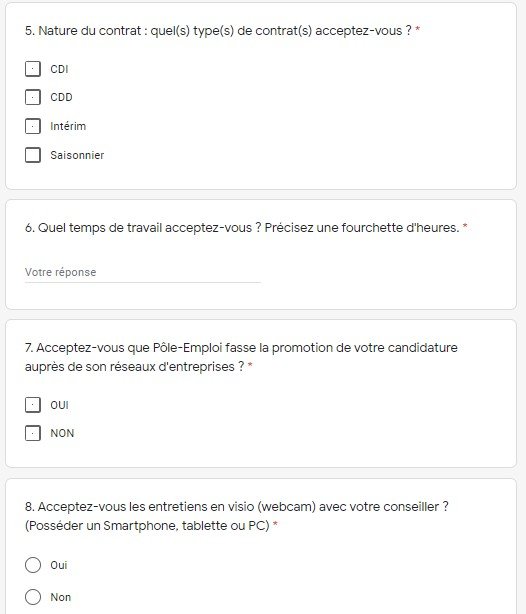Choose the Non radio button for visio

tap(33, 597)
